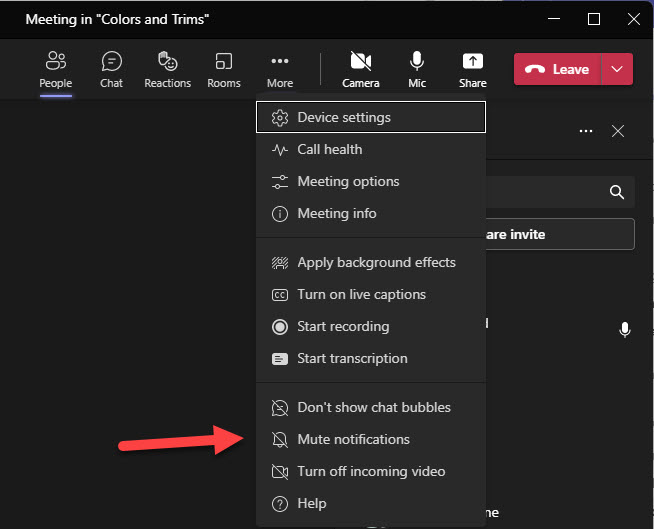This screenshot has width=654, height=529.
Task: Expand the Leave button dropdown arrow
Action: pyautogui.click(x=617, y=69)
